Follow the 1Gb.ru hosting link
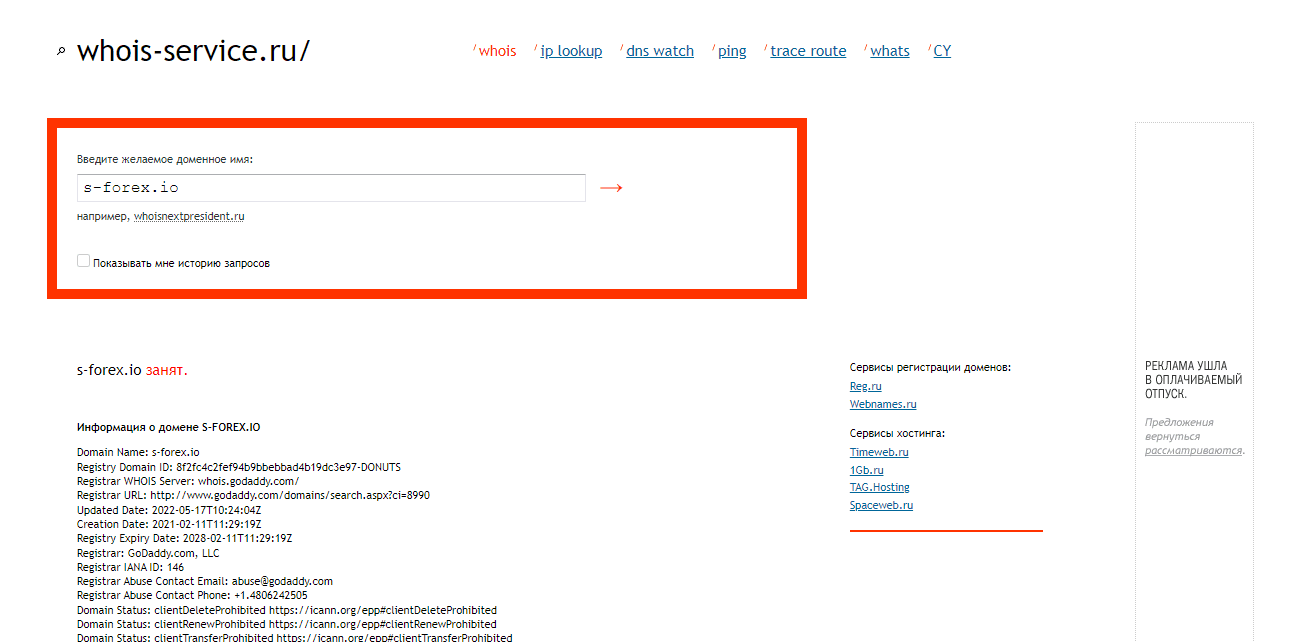This screenshot has width=1289, height=642. point(866,470)
